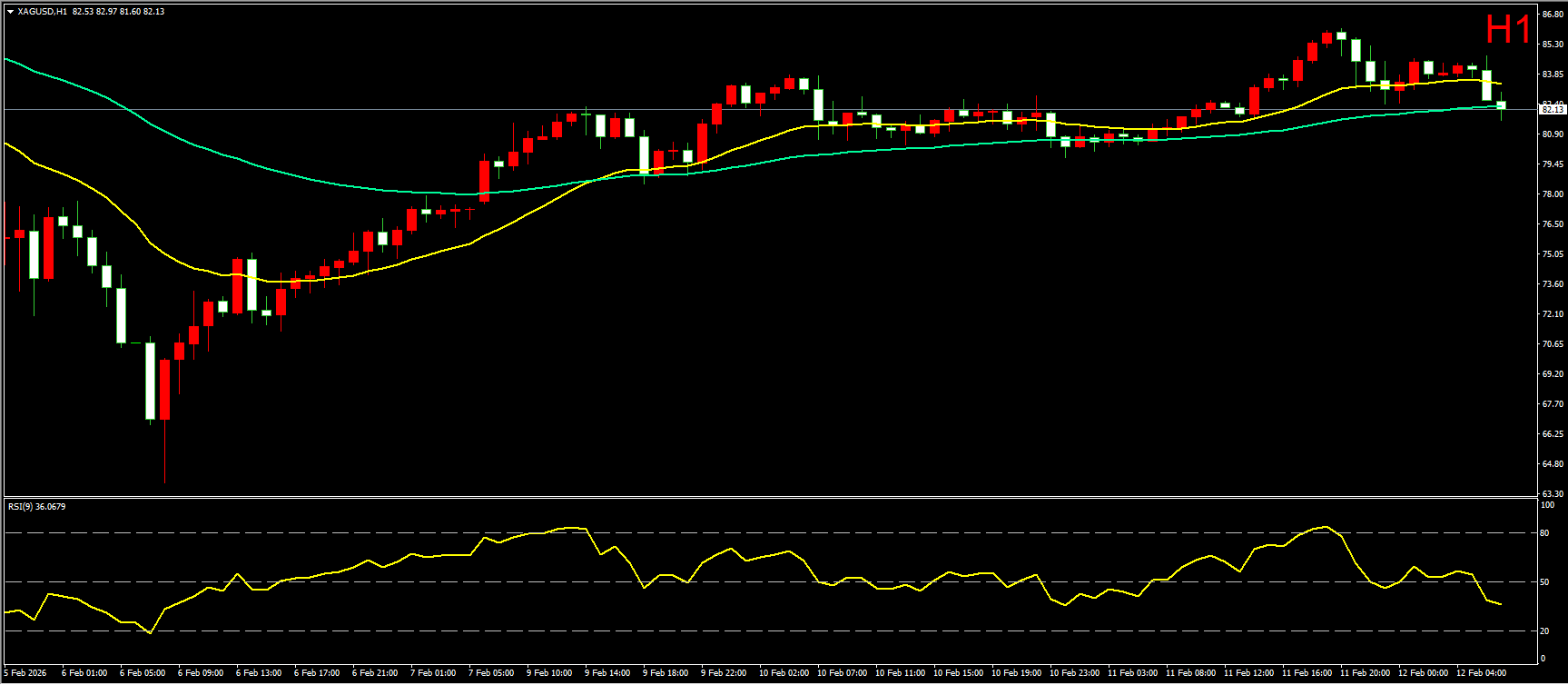
Task: Click the RSI scale value 20
Action: click(x=1544, y=630)
